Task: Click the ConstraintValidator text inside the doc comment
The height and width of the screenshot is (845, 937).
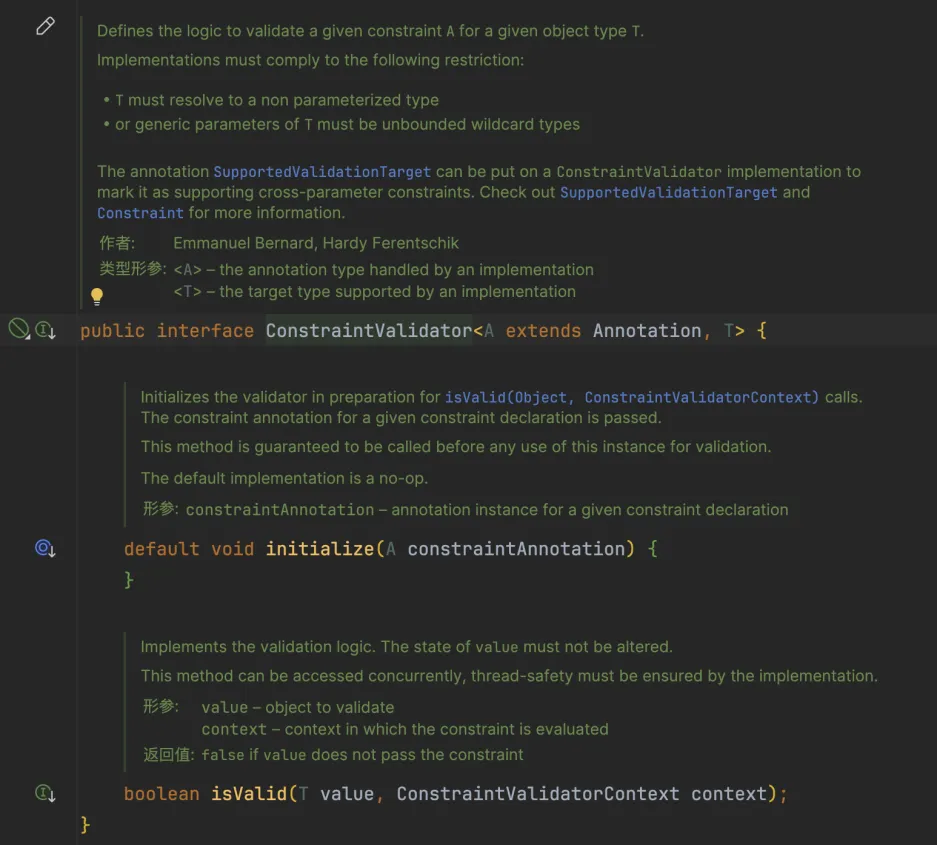Action: pos(638,172)
